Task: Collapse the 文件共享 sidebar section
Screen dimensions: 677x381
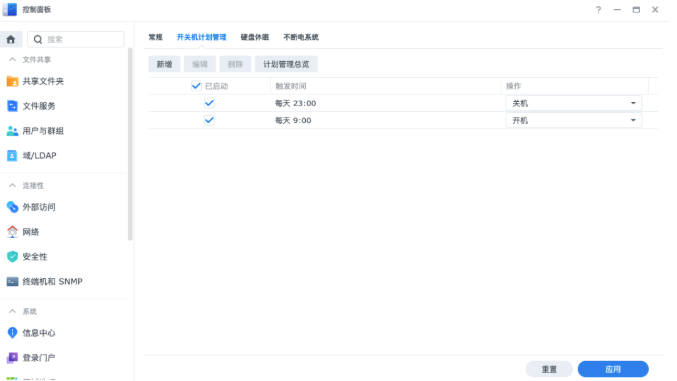Action: pyautogui.click(x=13, y=60)
